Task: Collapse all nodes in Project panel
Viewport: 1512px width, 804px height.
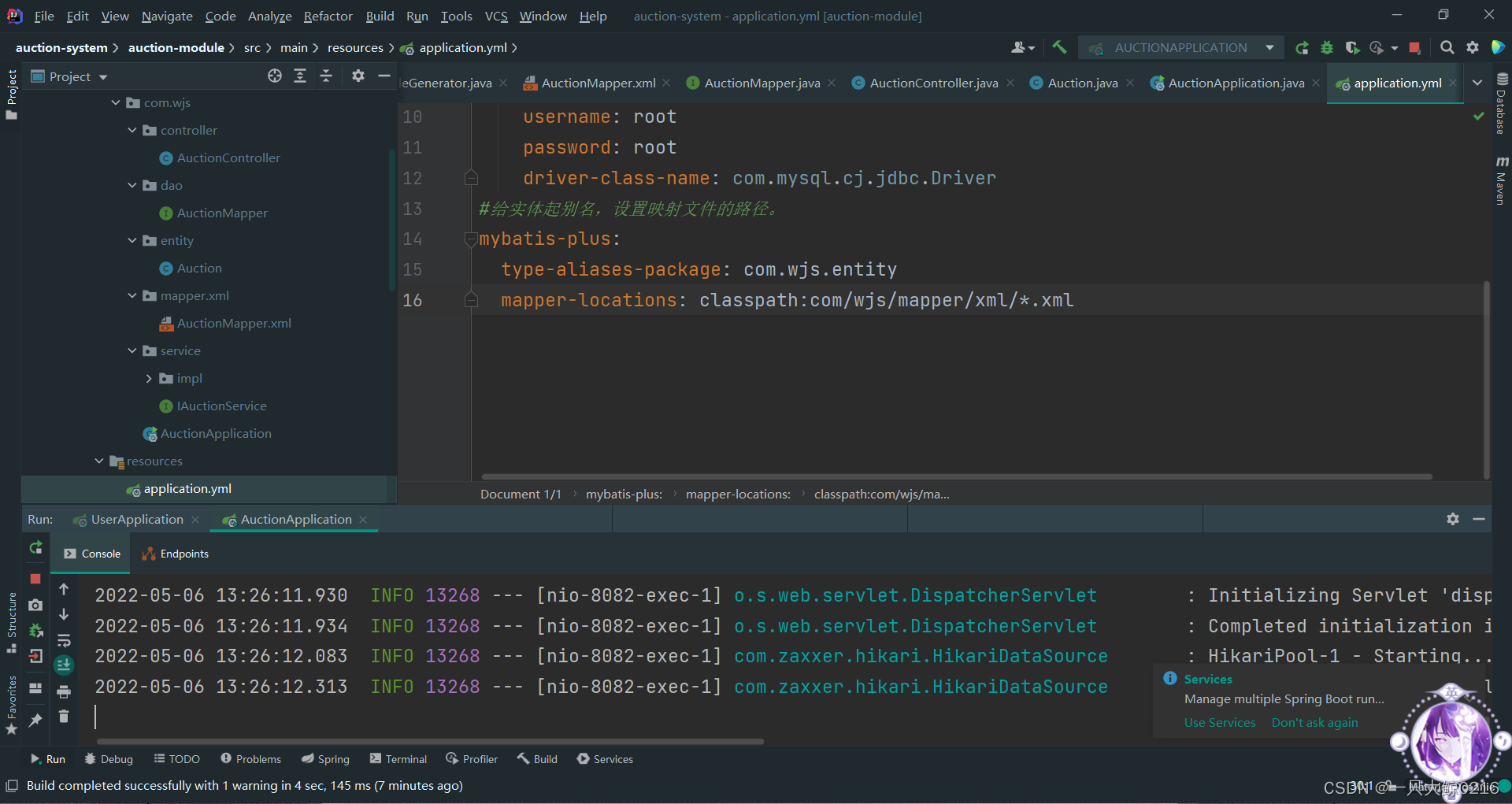Action: pos(326,76)
